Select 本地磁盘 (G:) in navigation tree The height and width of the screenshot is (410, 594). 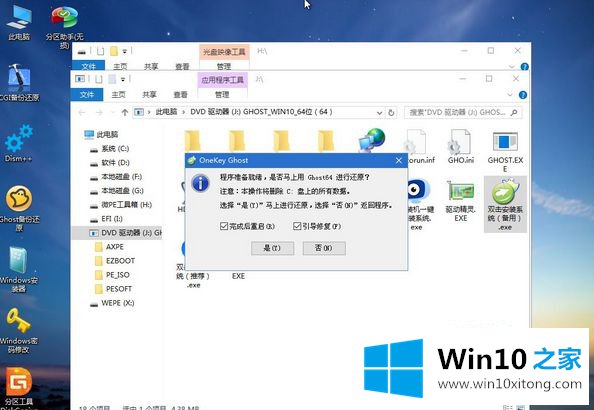click(x=117, y=191)
